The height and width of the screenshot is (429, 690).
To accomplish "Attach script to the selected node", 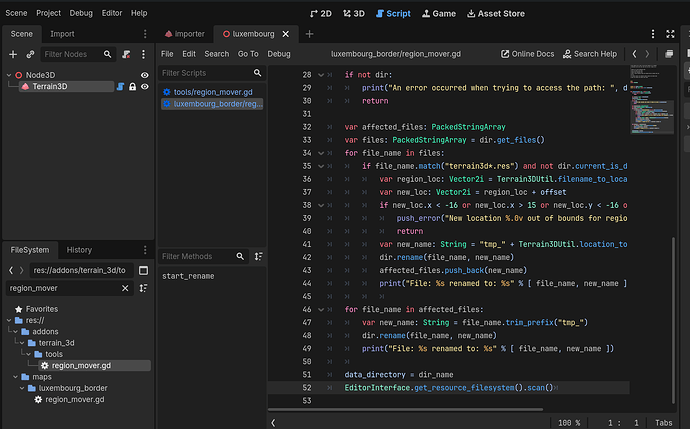I will pos(126,54).
